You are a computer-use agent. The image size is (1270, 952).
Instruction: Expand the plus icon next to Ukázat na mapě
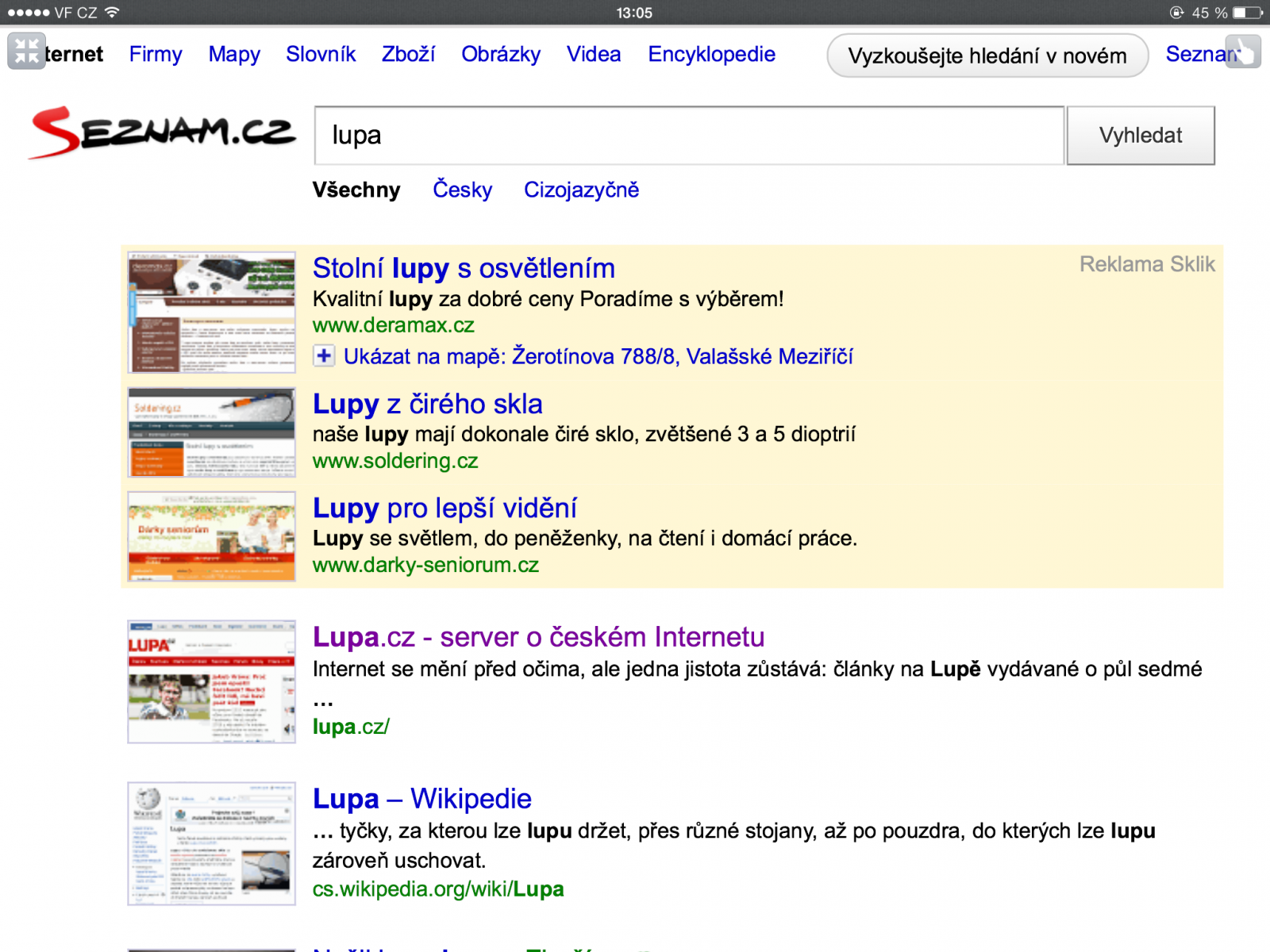point(324,356)
